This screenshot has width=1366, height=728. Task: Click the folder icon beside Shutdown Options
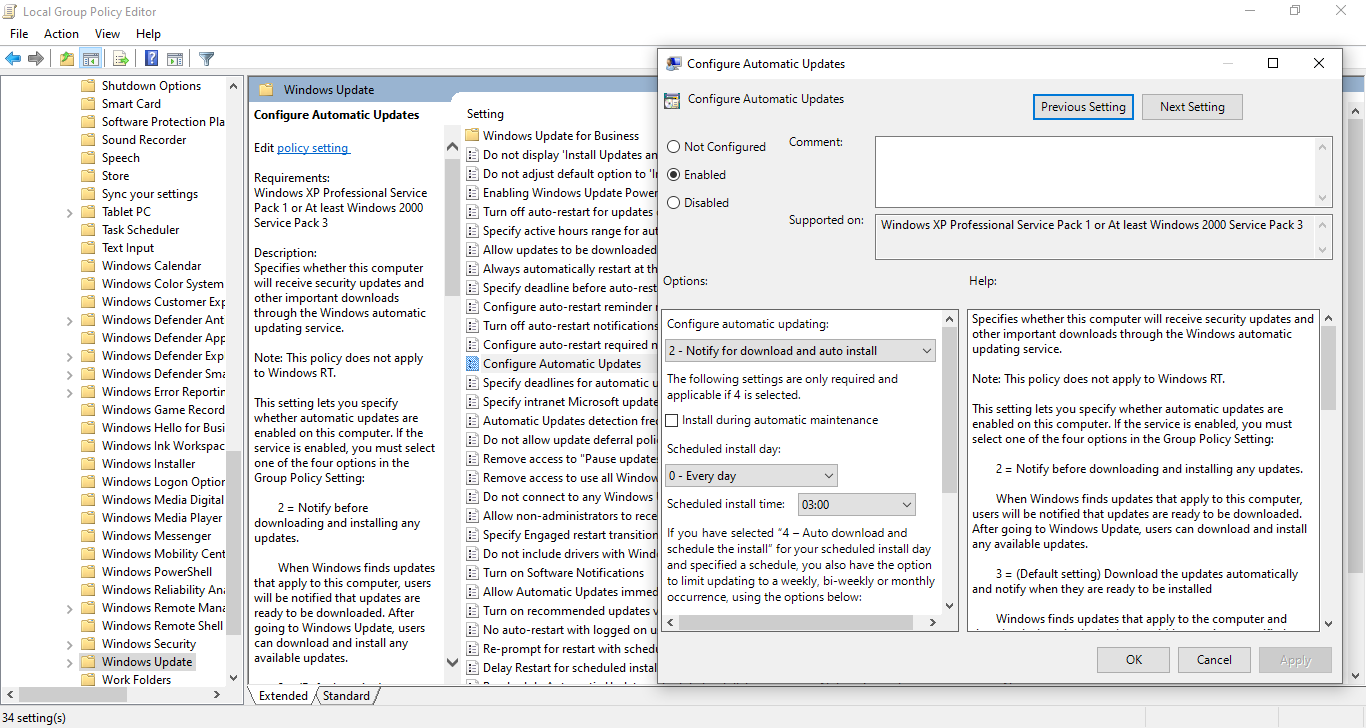[x=88, y=86]
